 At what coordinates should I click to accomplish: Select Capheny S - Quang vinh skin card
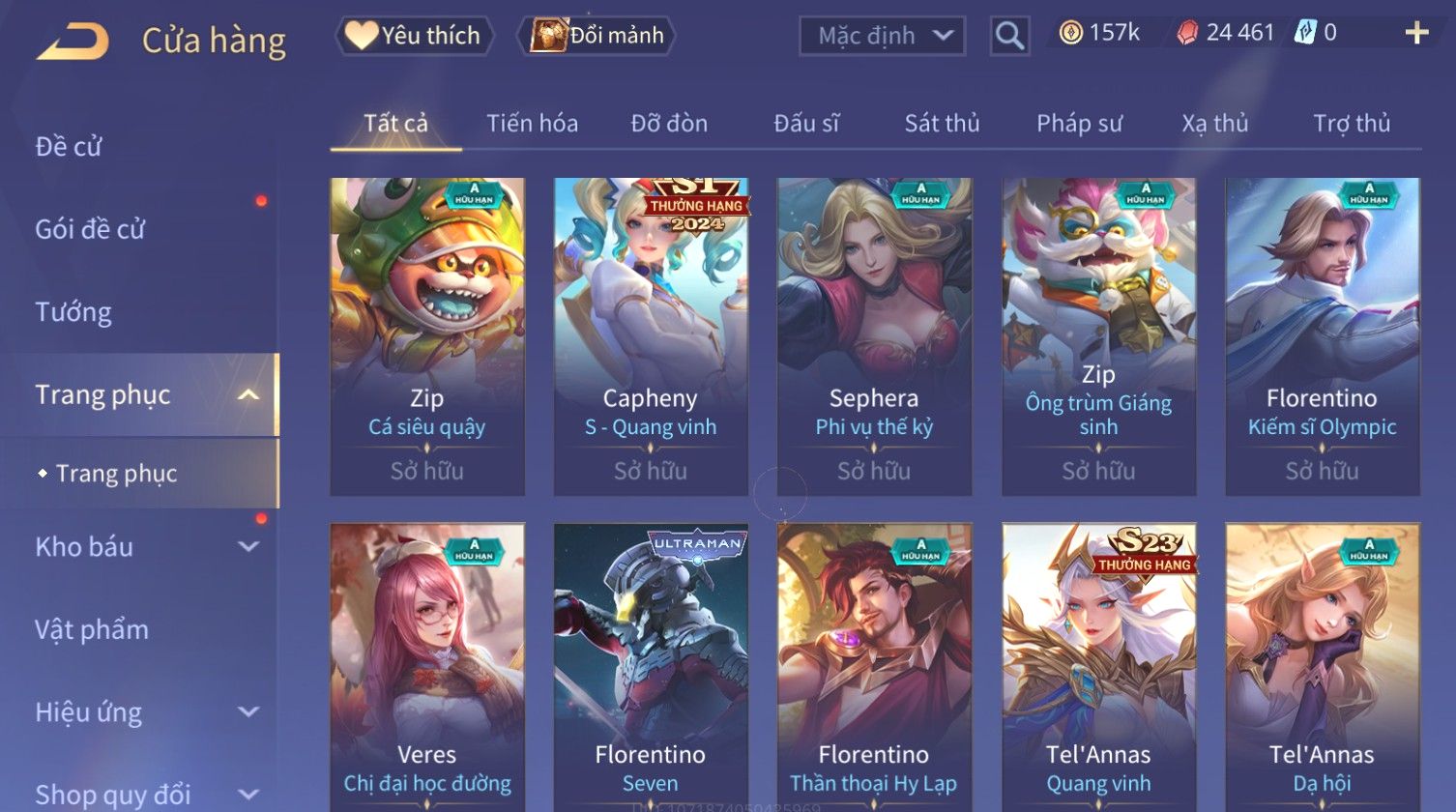651,336
